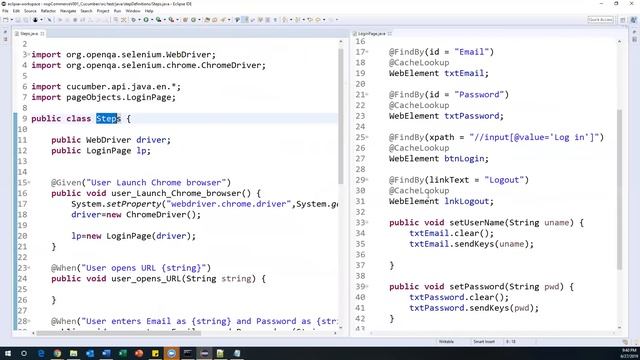Viewport: 640px width, 360px height.
Task: Click the External Tools run icon
Action: click(x=171, y=20)
